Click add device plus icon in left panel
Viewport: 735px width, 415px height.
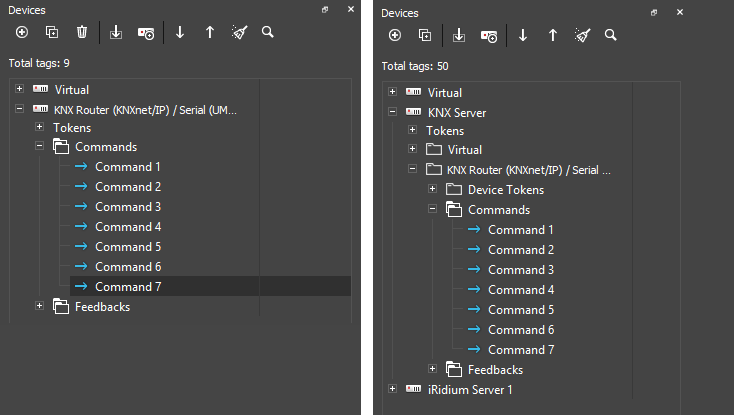(x=22, y=32)
